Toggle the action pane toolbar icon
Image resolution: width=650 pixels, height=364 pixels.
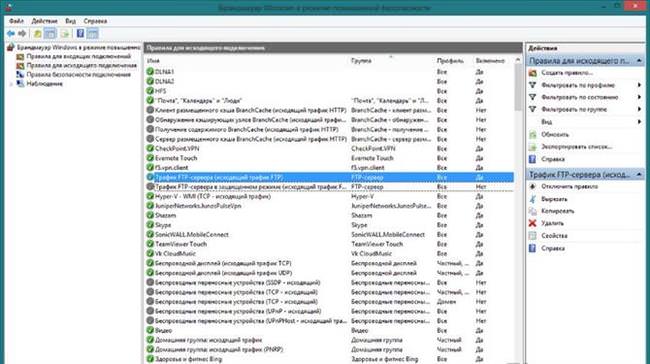(92, 34)
